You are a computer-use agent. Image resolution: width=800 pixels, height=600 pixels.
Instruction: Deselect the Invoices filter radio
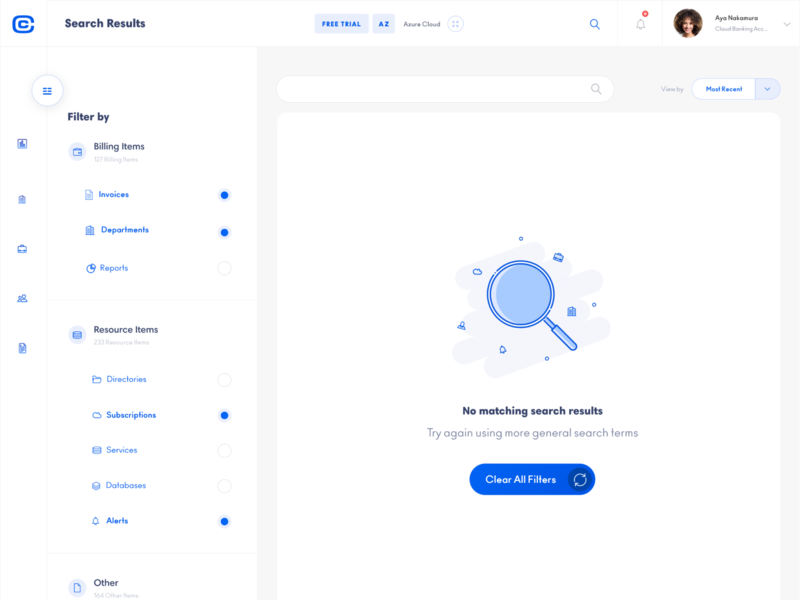pos(224,195)
